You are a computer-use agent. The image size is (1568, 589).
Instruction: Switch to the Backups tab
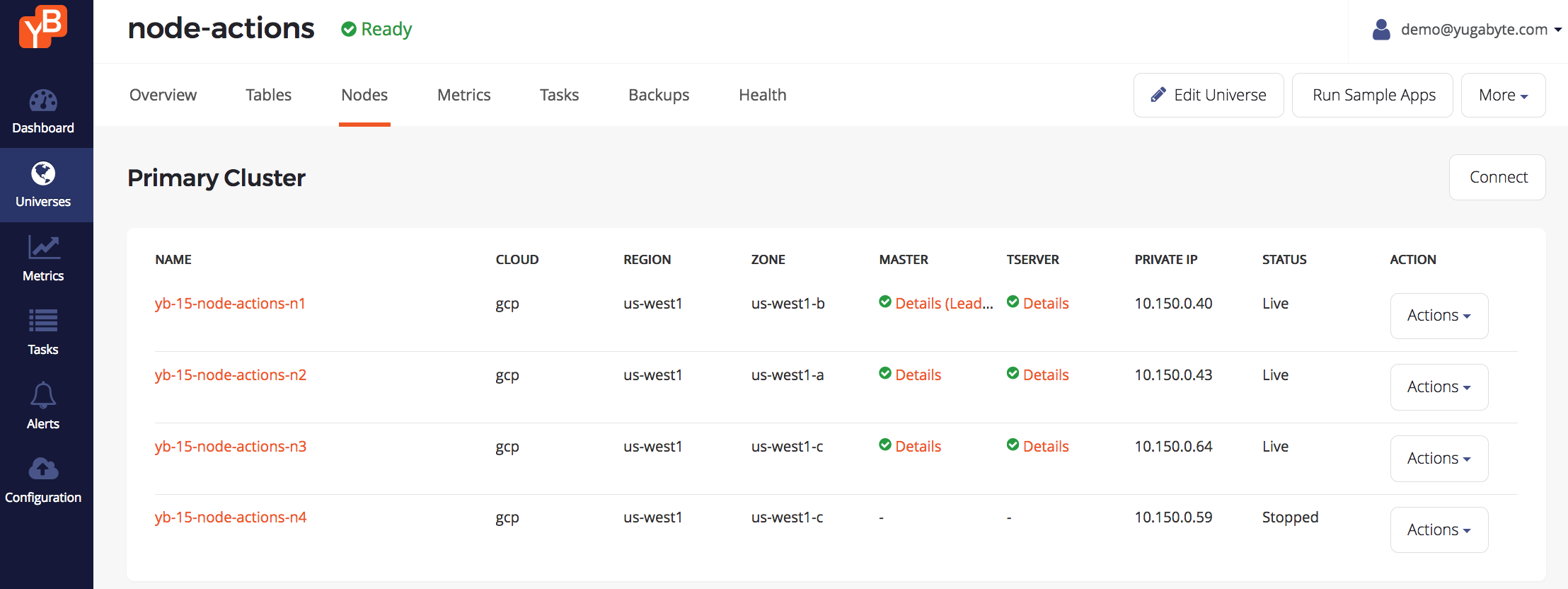click(659, 95)
